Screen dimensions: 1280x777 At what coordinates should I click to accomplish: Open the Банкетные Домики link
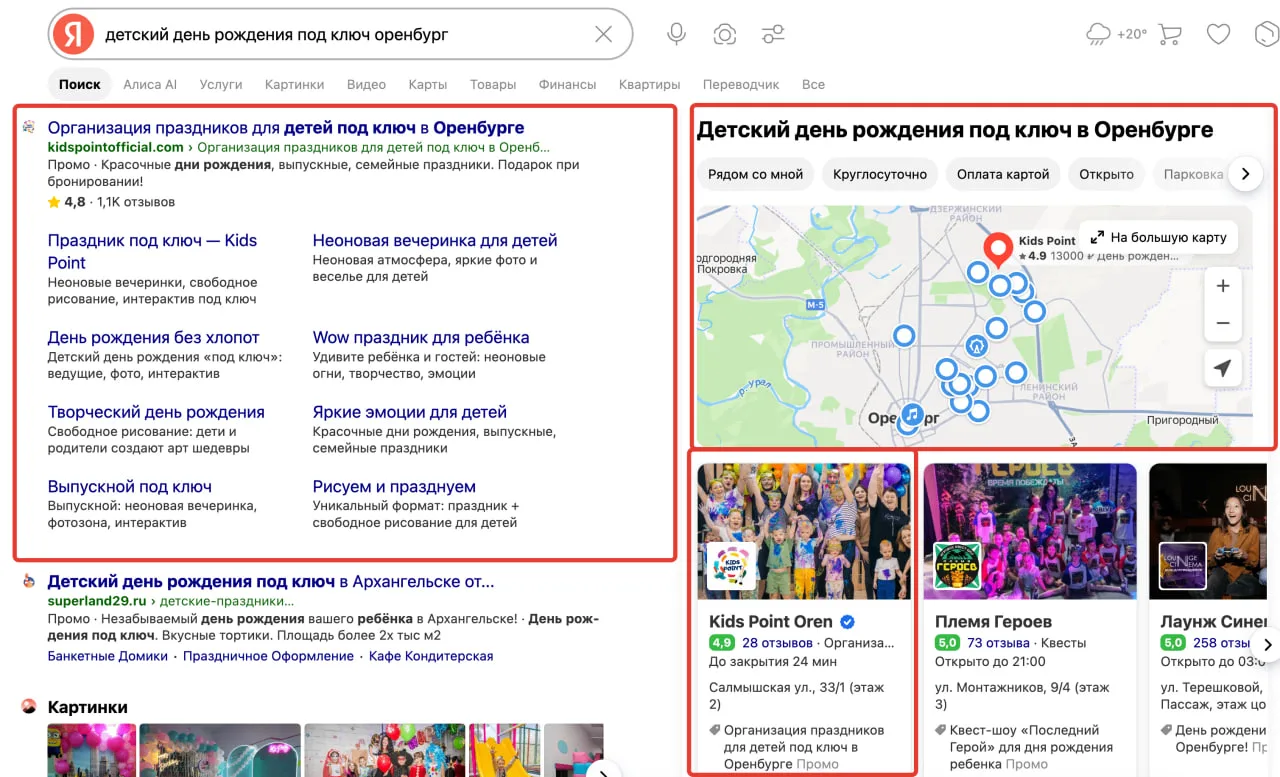pos(108,656)
